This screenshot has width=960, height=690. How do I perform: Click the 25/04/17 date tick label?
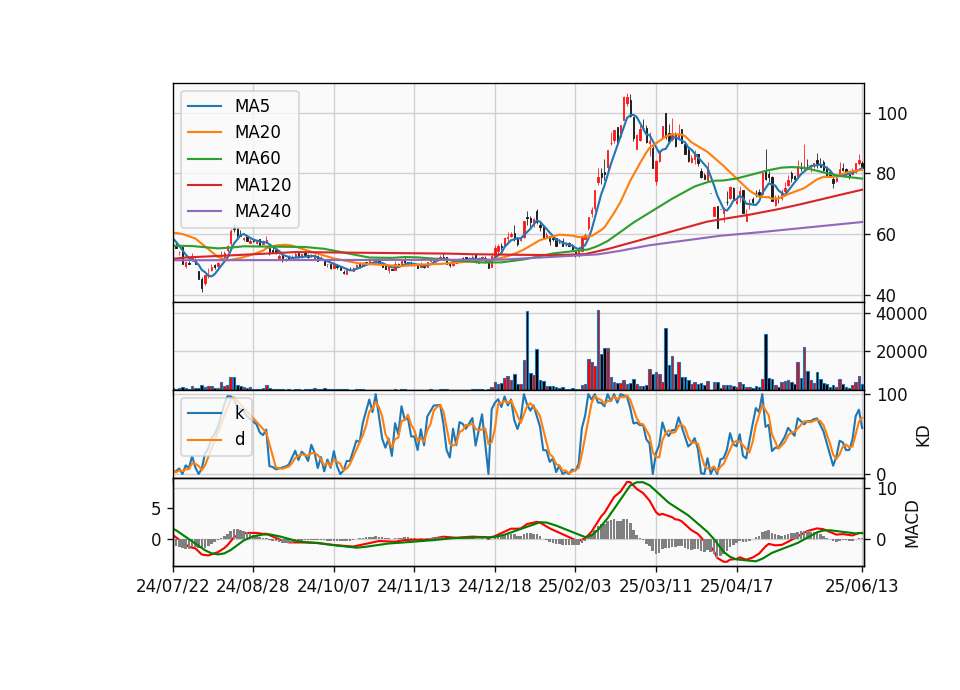737,587
